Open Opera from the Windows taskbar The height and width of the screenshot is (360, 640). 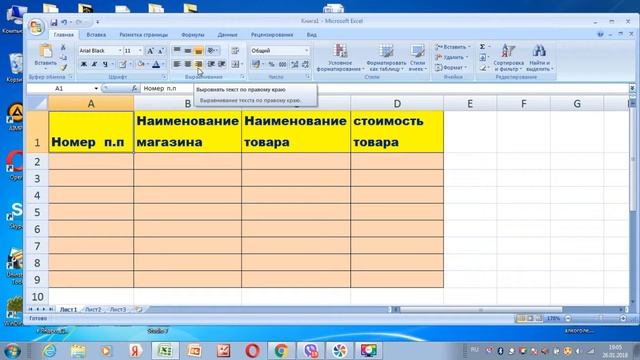pos(252,351)
